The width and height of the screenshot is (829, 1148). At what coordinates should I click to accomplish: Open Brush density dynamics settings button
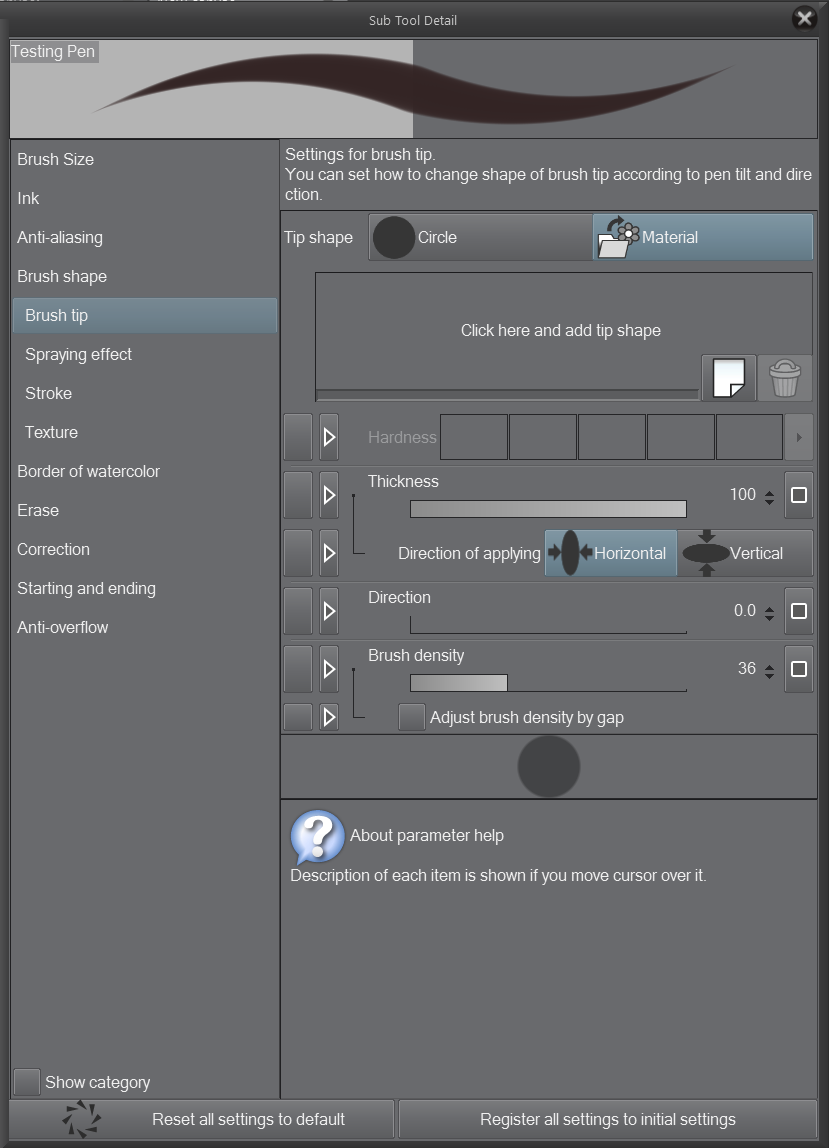pos(799,669)
